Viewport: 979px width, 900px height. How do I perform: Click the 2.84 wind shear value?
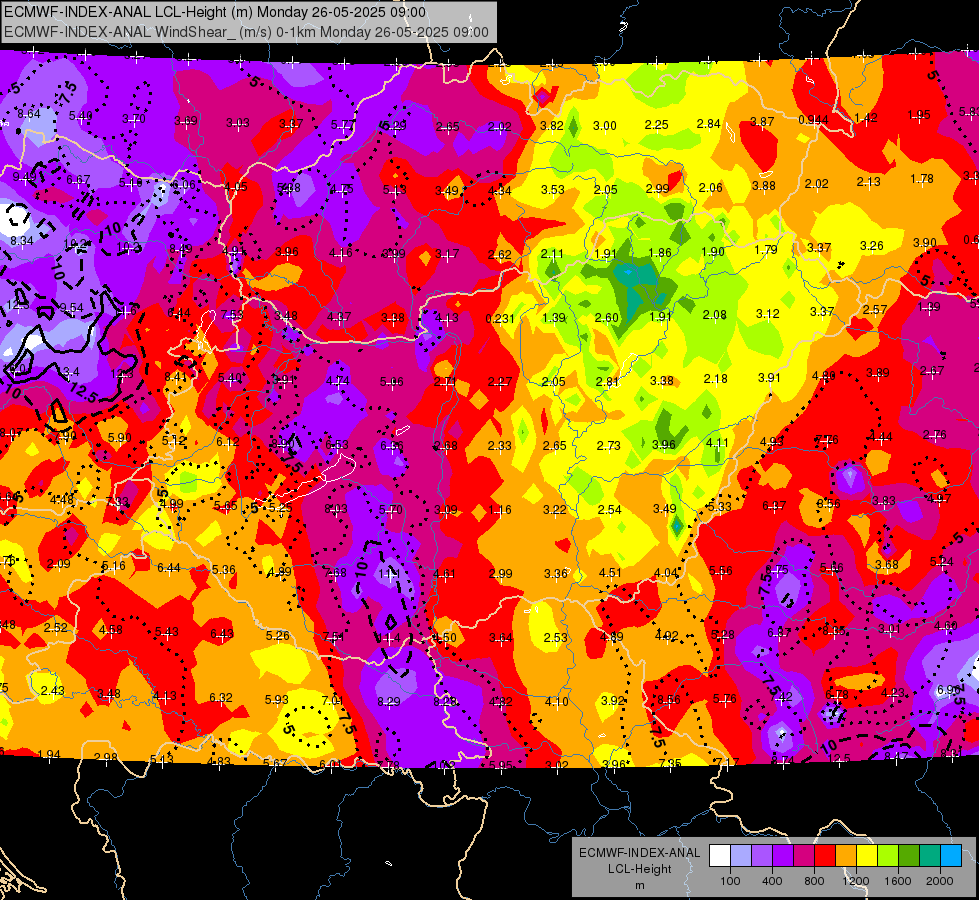(x=709, y=124)
